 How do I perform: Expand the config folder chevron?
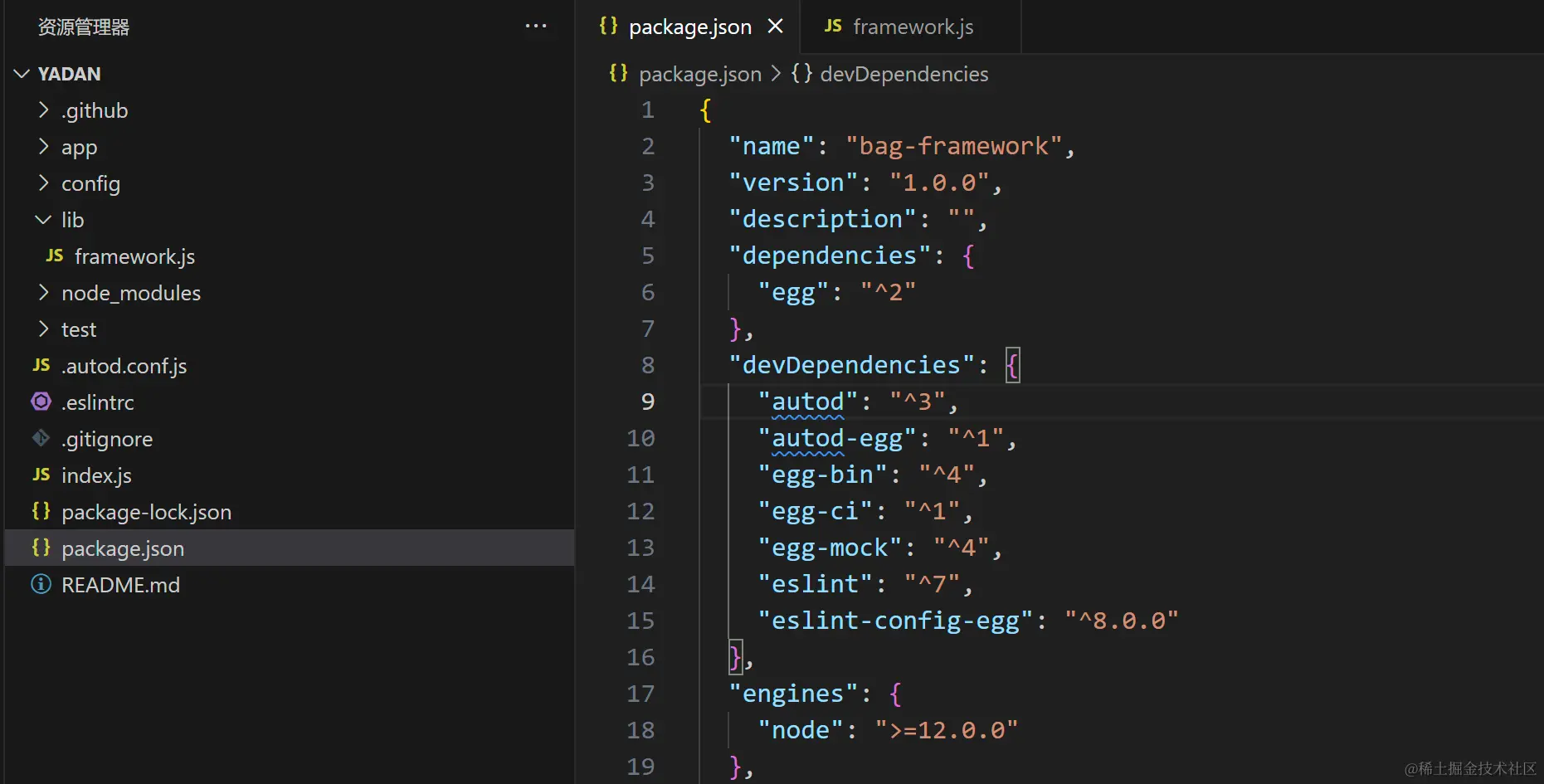point(44,183)
